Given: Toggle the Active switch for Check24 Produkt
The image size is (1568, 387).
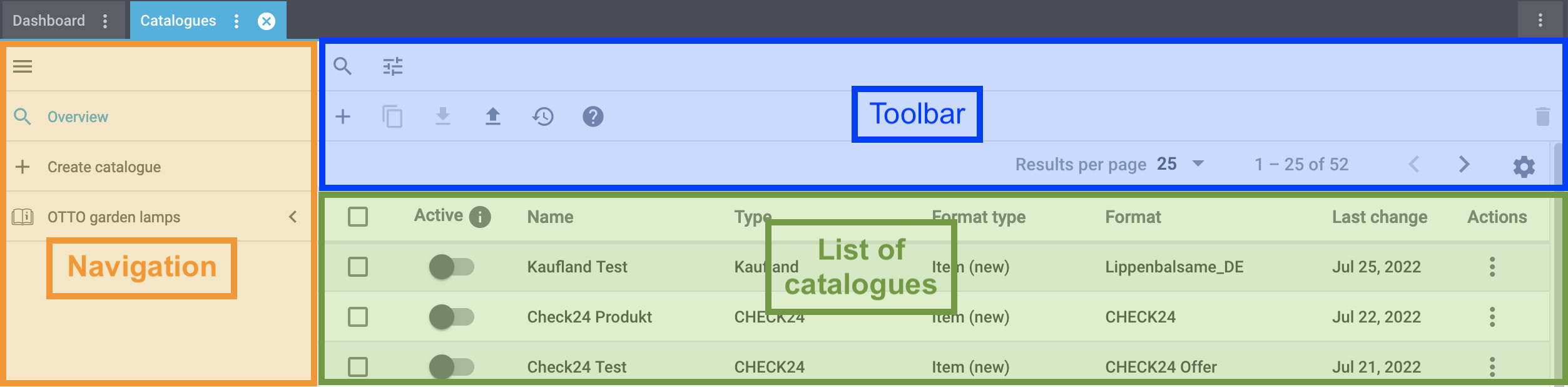Looking at the screenshot, I should pos(451,317).
